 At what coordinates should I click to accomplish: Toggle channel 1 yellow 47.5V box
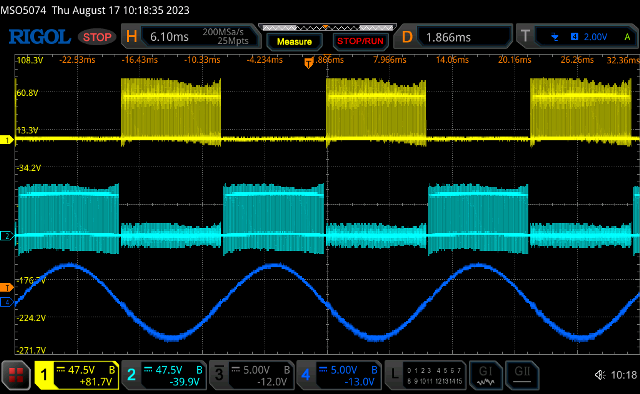coord(77,375)
